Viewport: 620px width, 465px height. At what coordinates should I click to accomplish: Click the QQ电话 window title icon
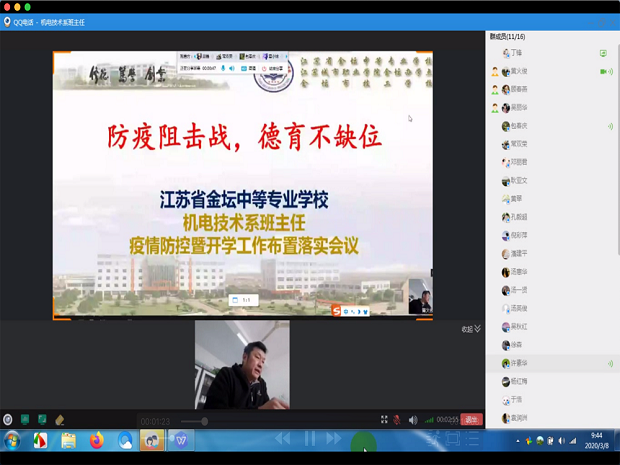[x=8, y=22]
